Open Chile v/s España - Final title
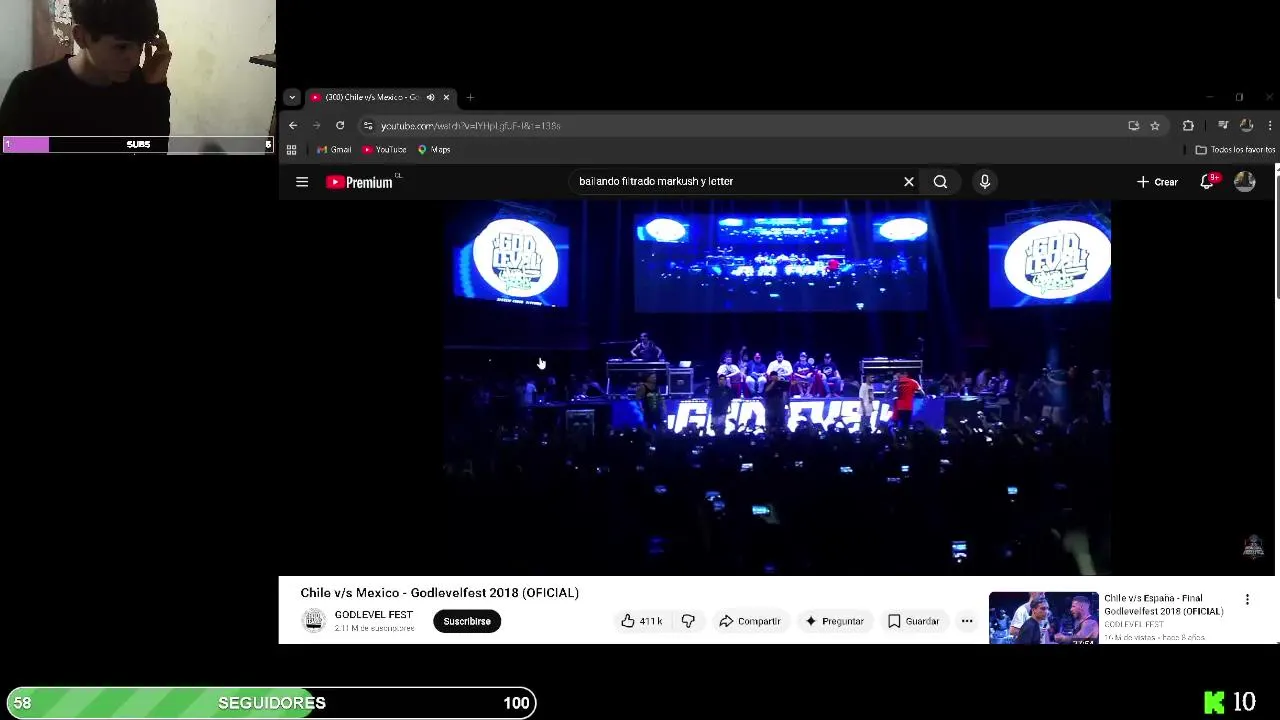 pyautogui.click(x=1163, y=605)
